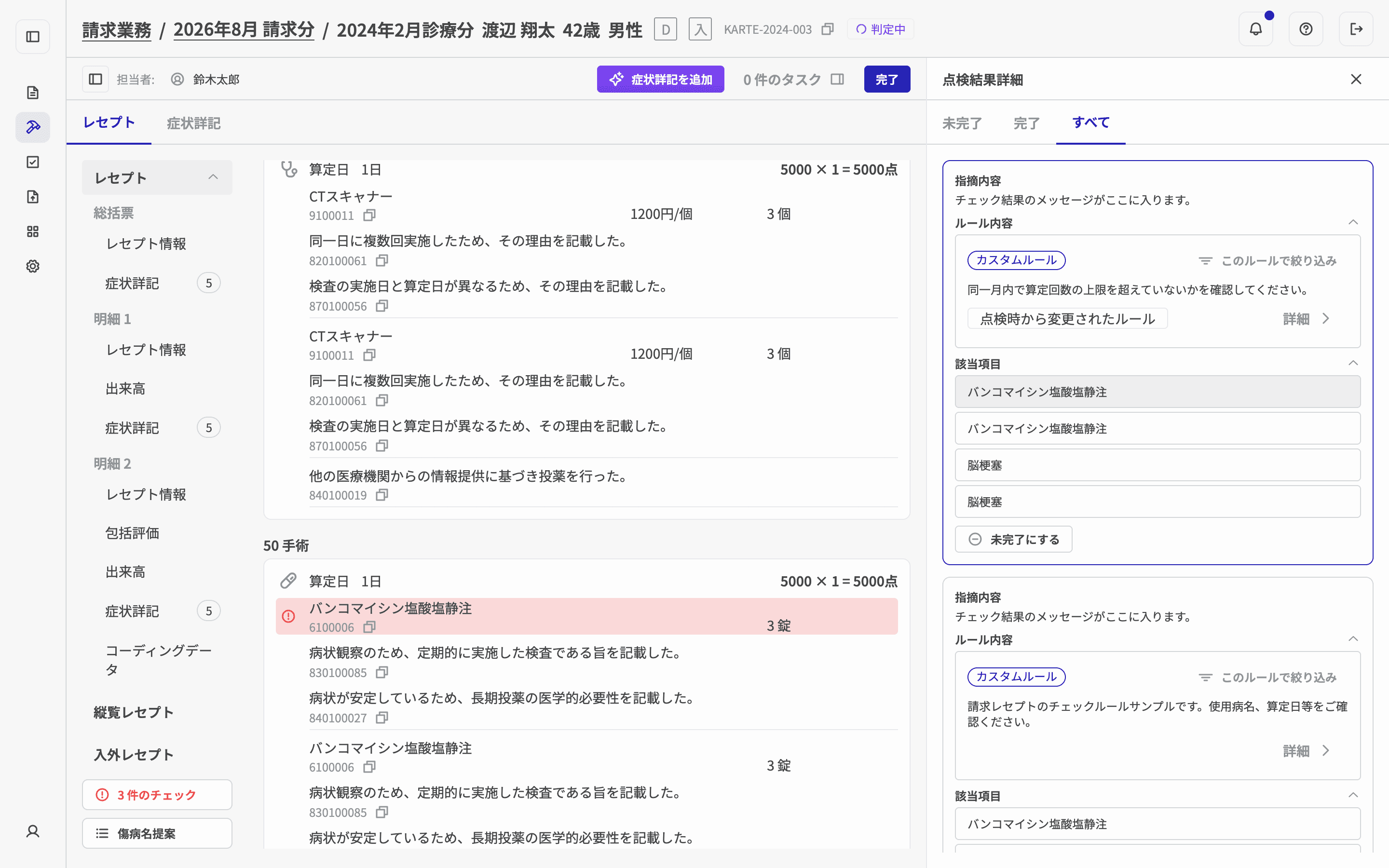Collapse 該当項目 in first result card
The width and height of the screenshot is (1389, 868).
tap(1353, 364)
